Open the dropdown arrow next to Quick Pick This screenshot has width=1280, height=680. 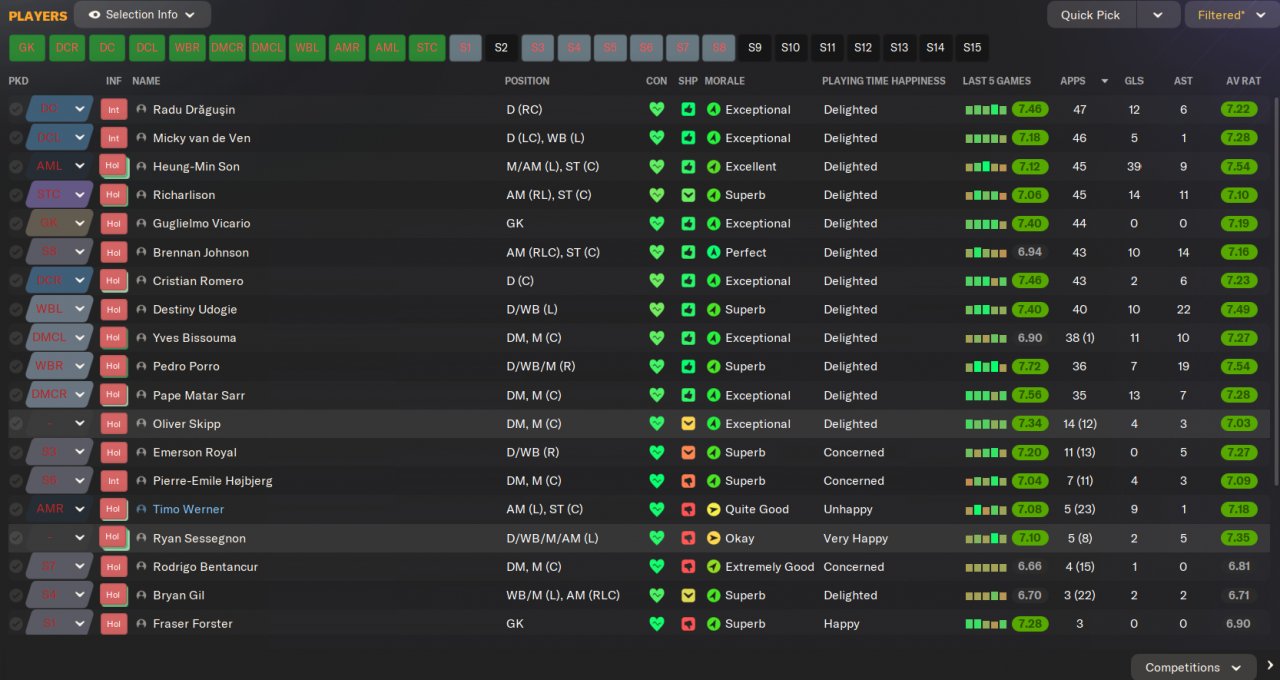[x=1158, y=15]
